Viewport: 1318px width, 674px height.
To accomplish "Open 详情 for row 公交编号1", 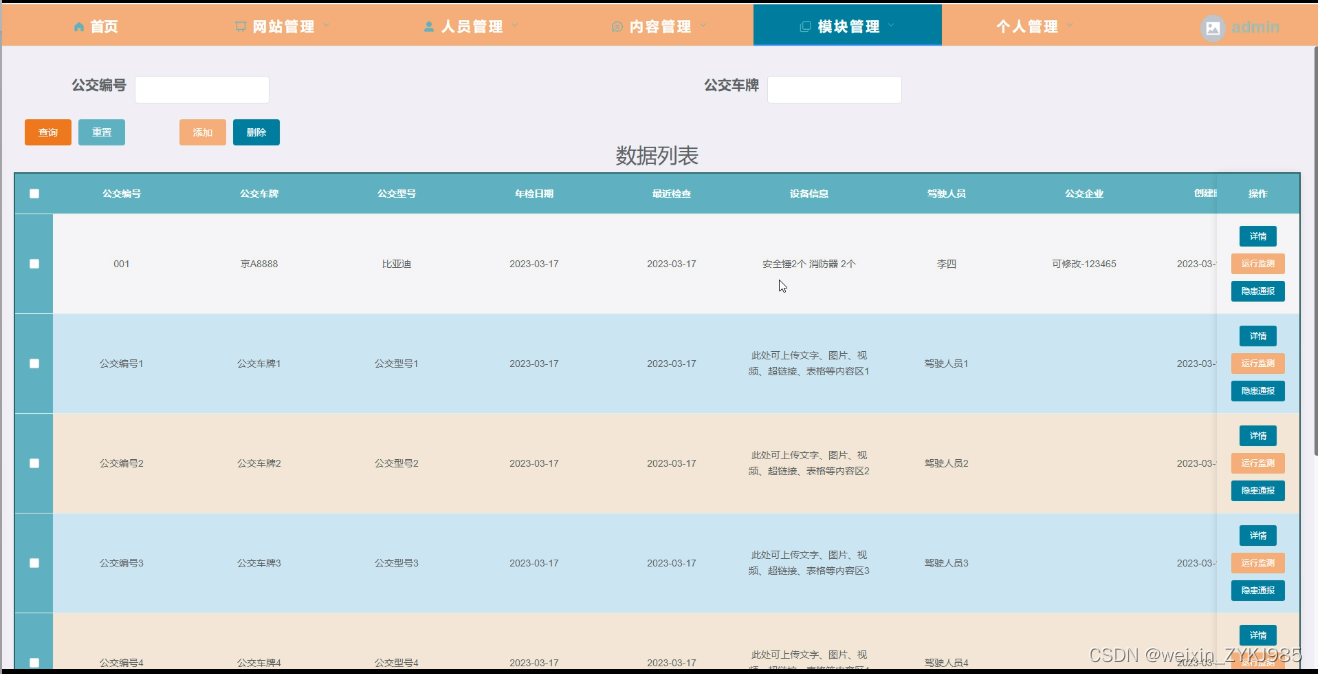I will click(1258, 336).
